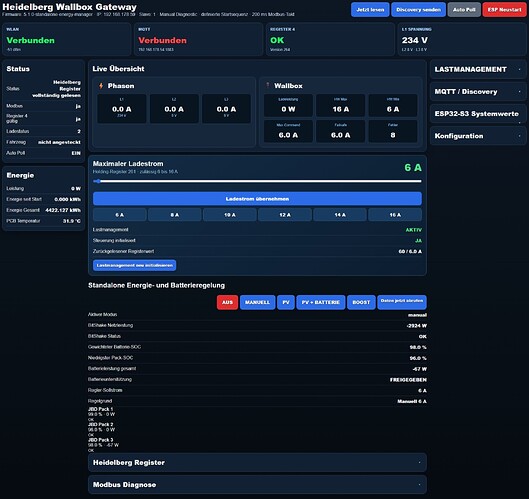Expand the Konfiguration panel
The height and width of the screenshot is (499, 529).
(478, 136)
